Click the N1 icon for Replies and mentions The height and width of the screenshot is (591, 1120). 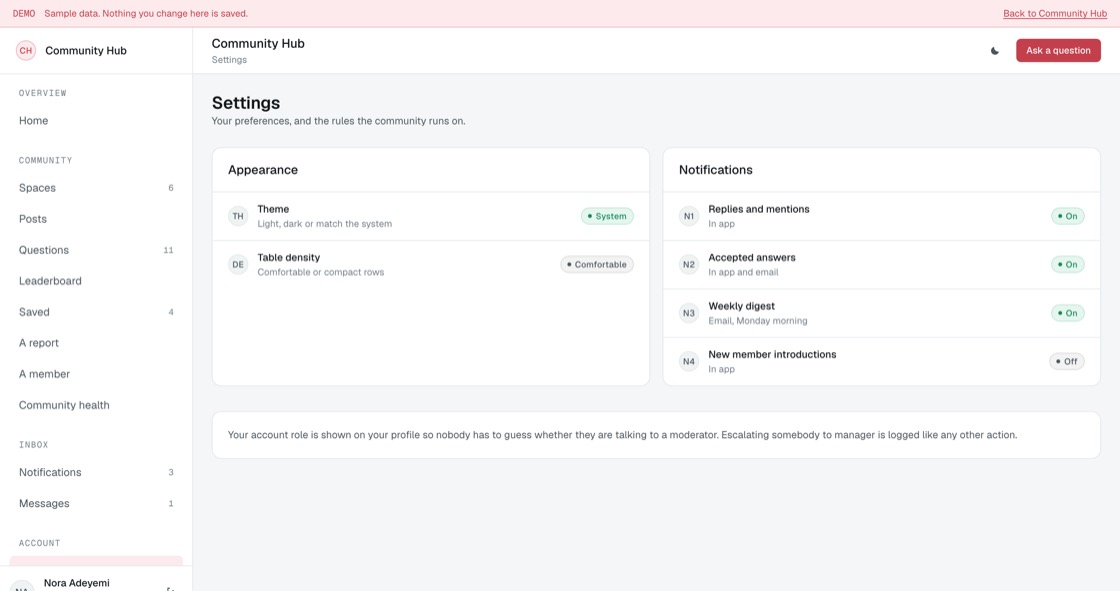[689, 216]
